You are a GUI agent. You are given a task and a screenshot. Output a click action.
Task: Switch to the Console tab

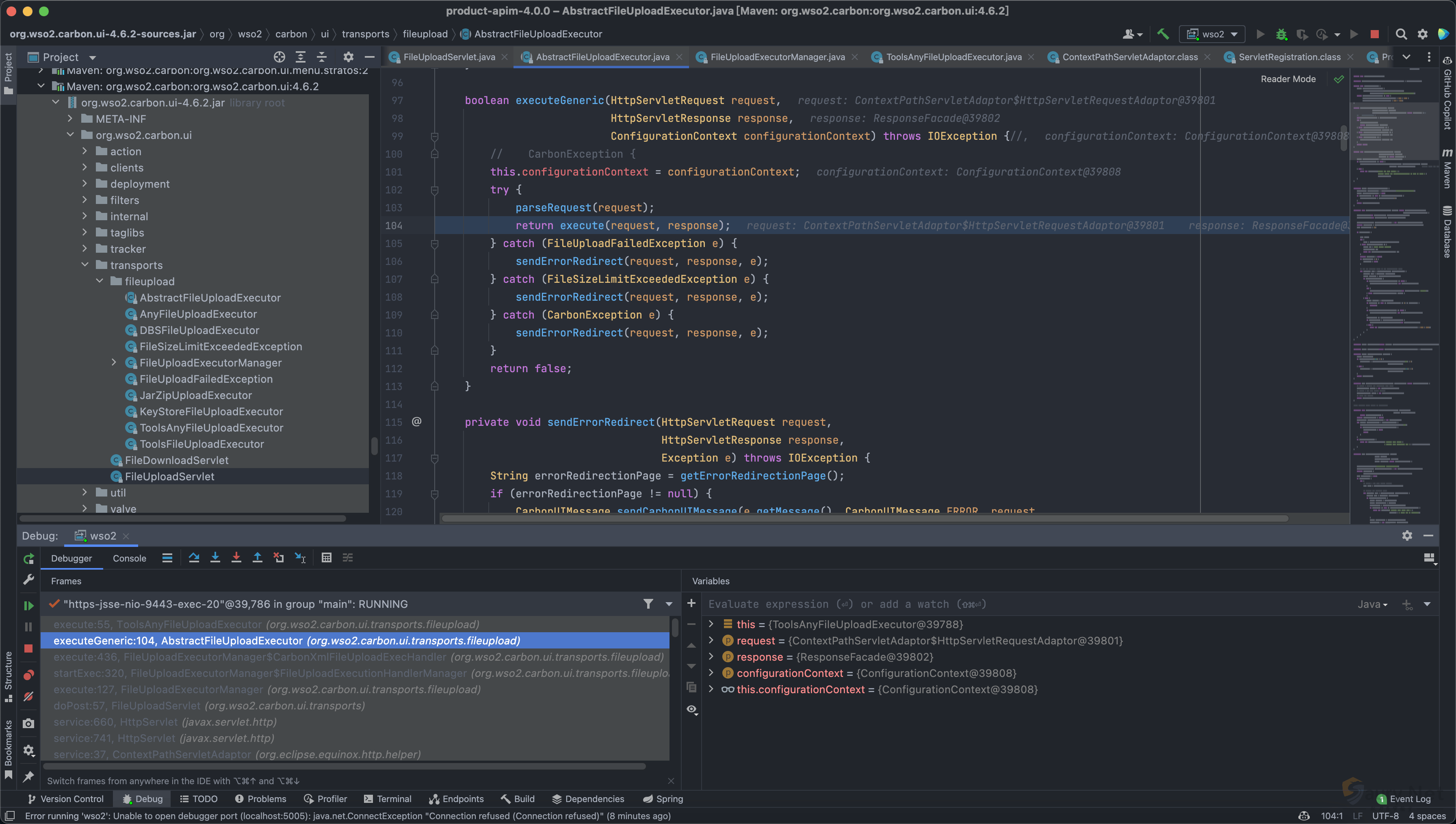(129, 559)
